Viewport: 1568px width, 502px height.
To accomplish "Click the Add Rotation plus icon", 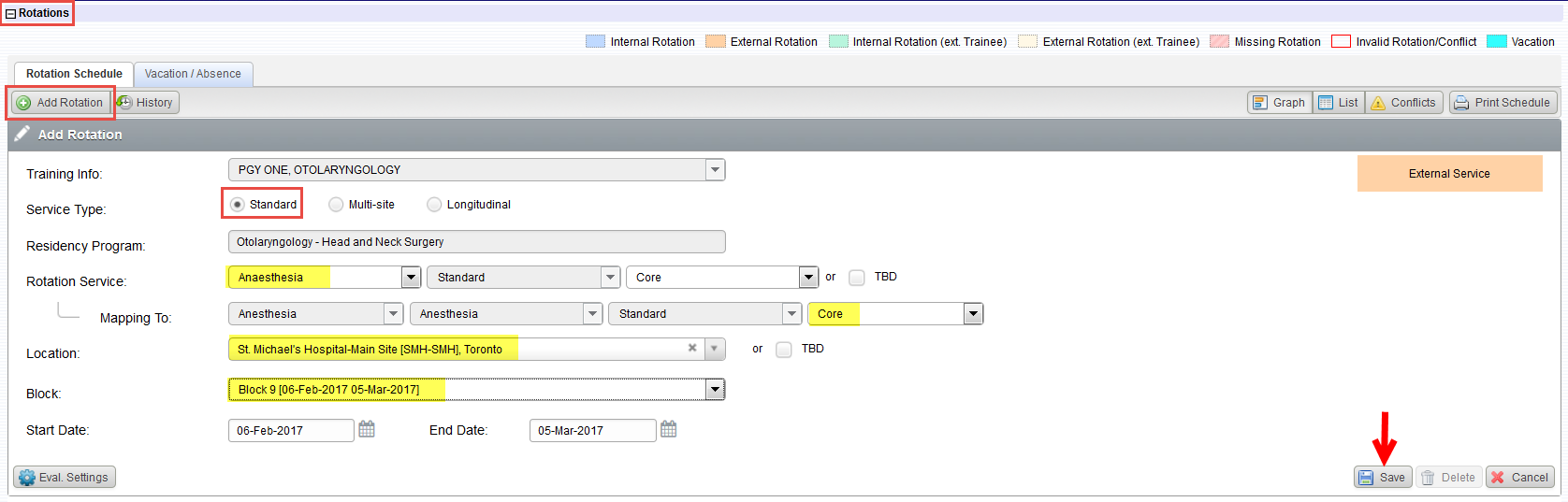I will [x=24, y=103].
